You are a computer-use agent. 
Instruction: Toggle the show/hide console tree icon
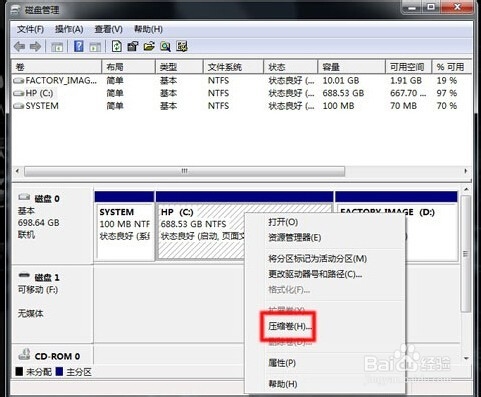click(57, 47)
